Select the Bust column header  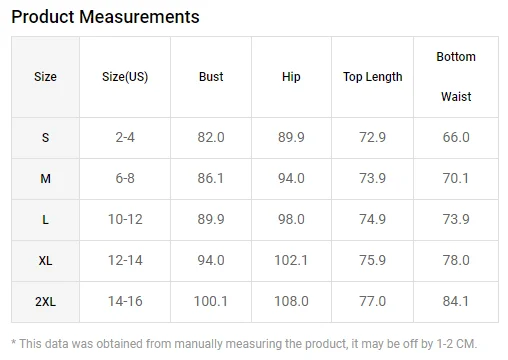211,77
